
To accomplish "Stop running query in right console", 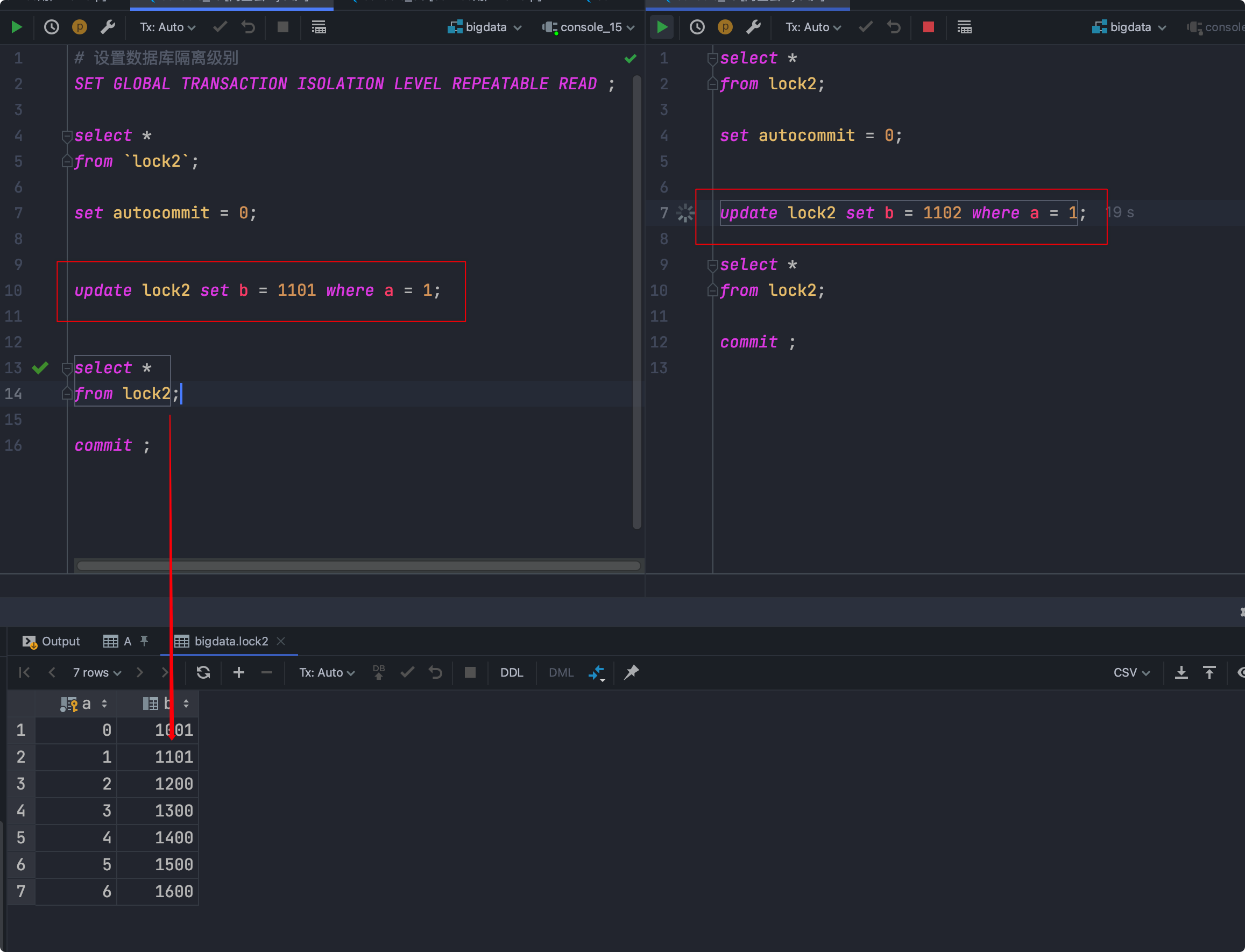I will pyautogui.click(x=928, y=27).
